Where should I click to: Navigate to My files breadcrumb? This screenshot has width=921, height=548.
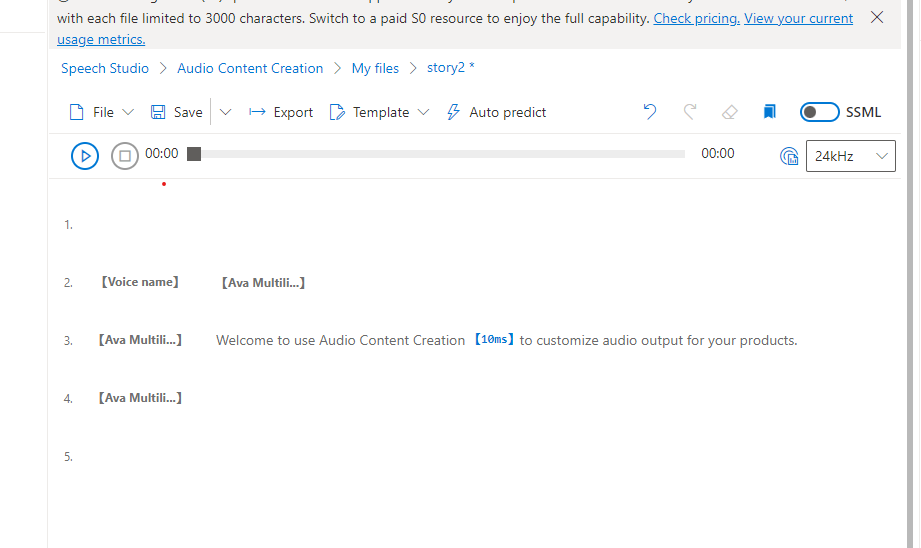coord(375,68)
